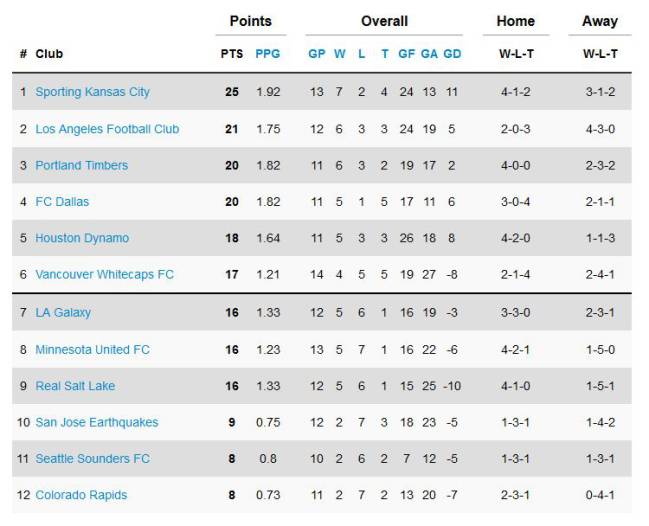
Task: Click the Portland Timbers club name
Action: click(82, 166)
